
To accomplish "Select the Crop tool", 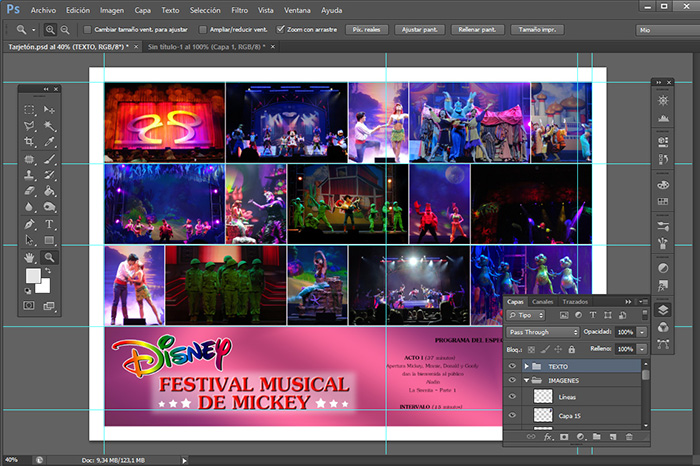I will tap(29, 142).
